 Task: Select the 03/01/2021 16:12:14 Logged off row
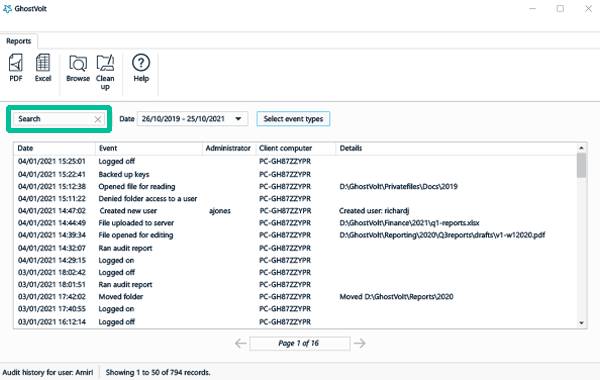[295, 322]
